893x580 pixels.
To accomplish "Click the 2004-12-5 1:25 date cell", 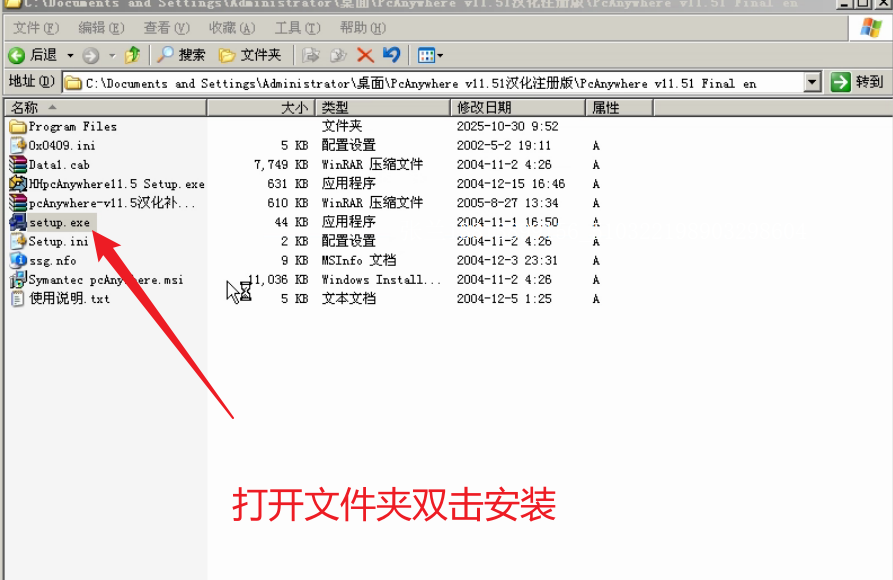I will pos(504,299).
